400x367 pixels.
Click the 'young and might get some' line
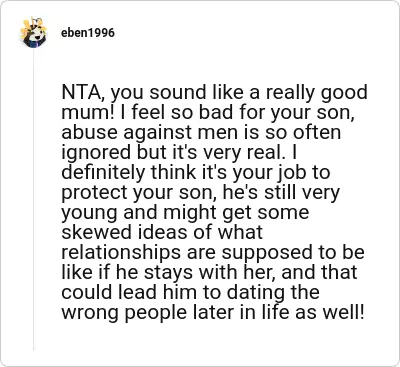click(185, 213)
